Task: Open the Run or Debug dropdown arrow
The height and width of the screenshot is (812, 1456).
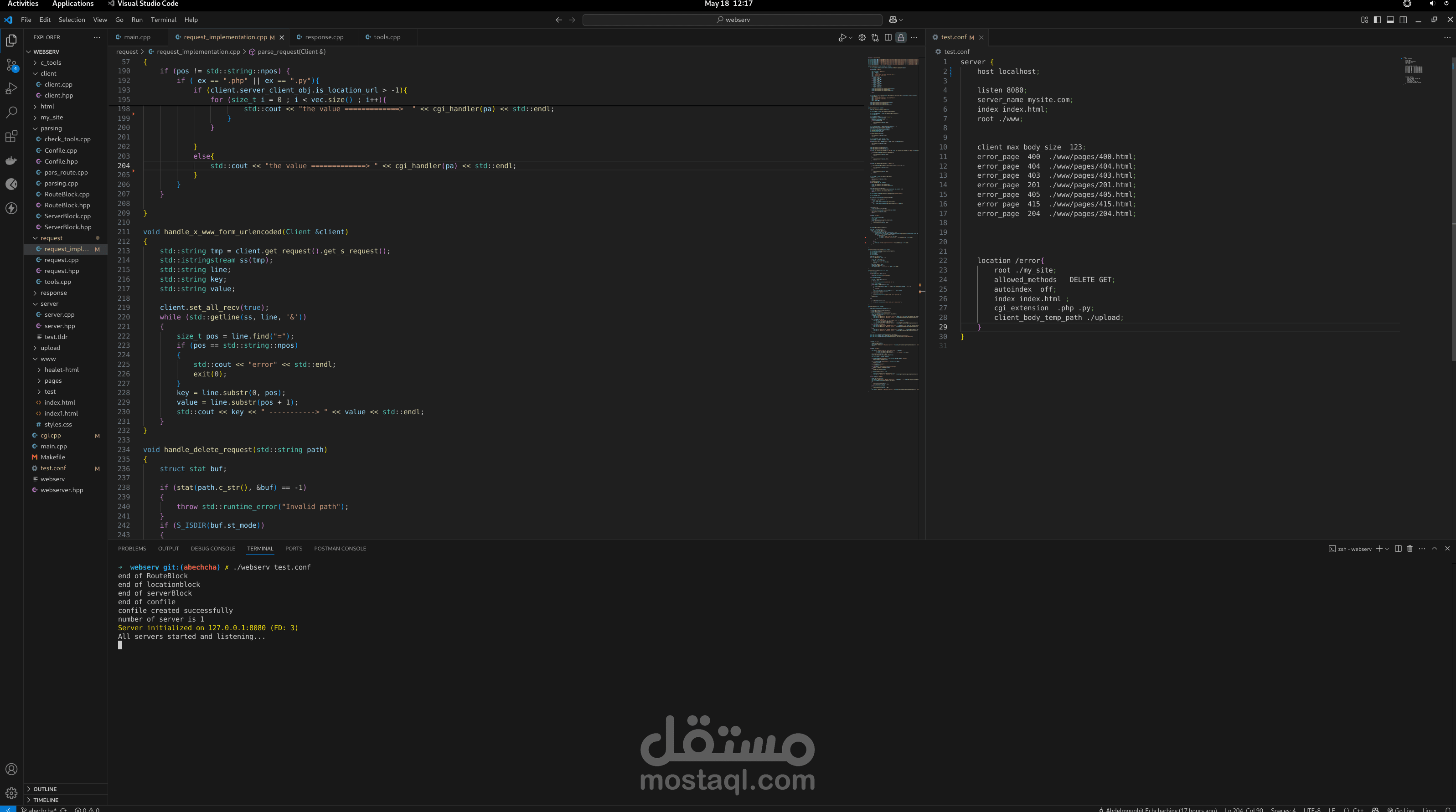Action: (851, 37)
